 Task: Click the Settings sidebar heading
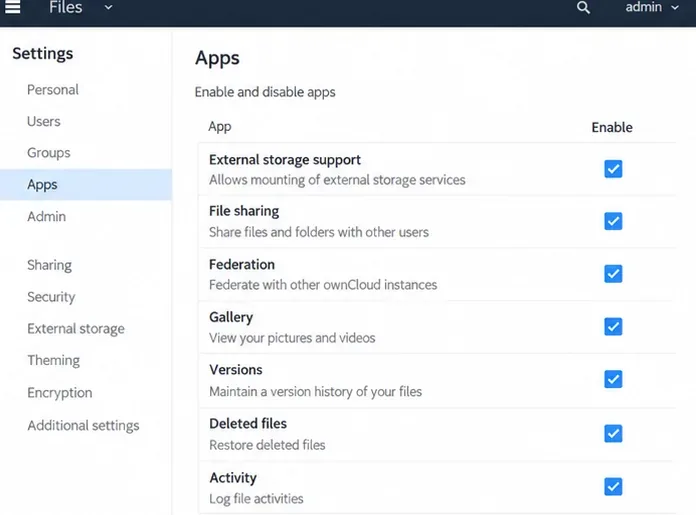43,53
